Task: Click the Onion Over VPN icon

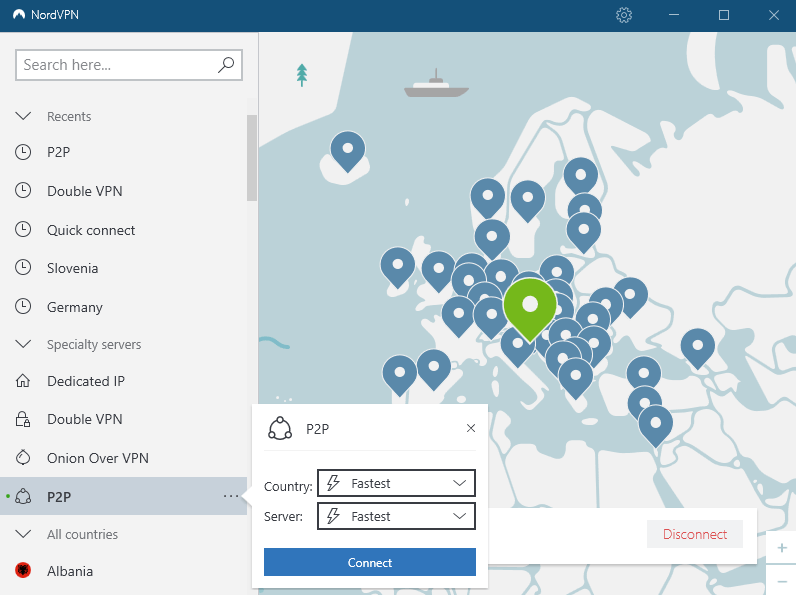Action: click(x=23, y=457)
